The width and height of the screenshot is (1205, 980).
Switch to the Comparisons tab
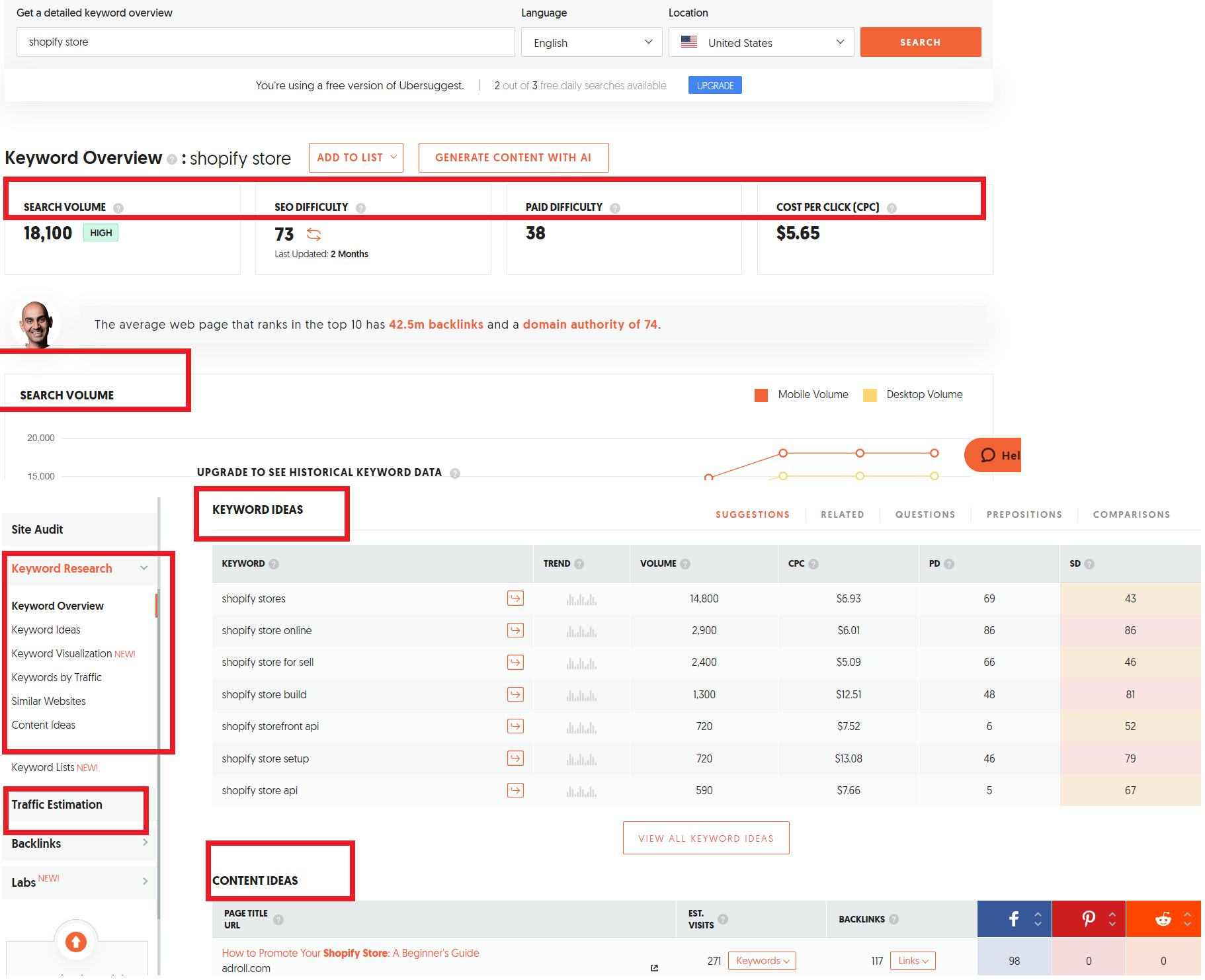(x=1132, y=514)
